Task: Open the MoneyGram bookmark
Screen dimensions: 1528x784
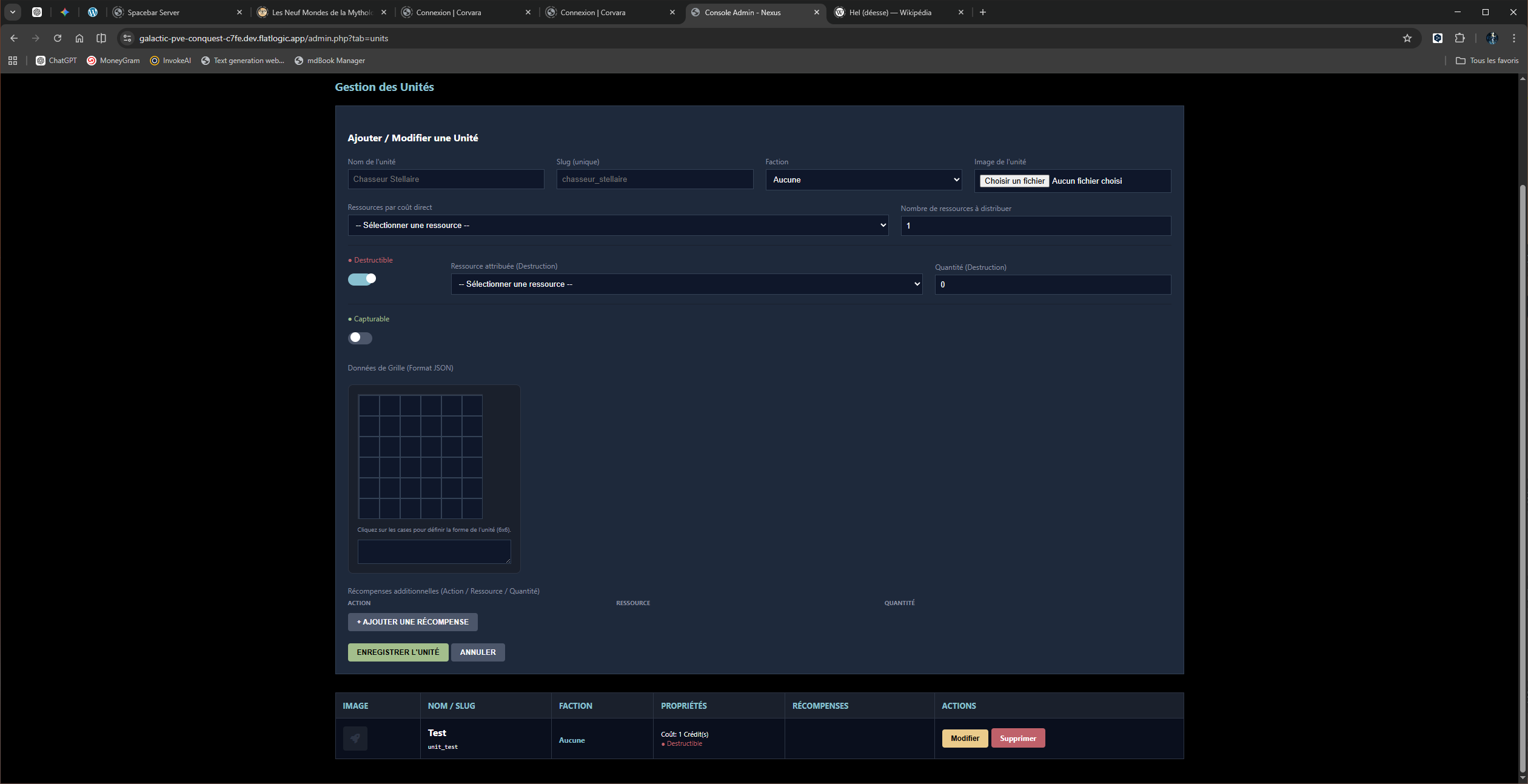Action: point(113,61)
